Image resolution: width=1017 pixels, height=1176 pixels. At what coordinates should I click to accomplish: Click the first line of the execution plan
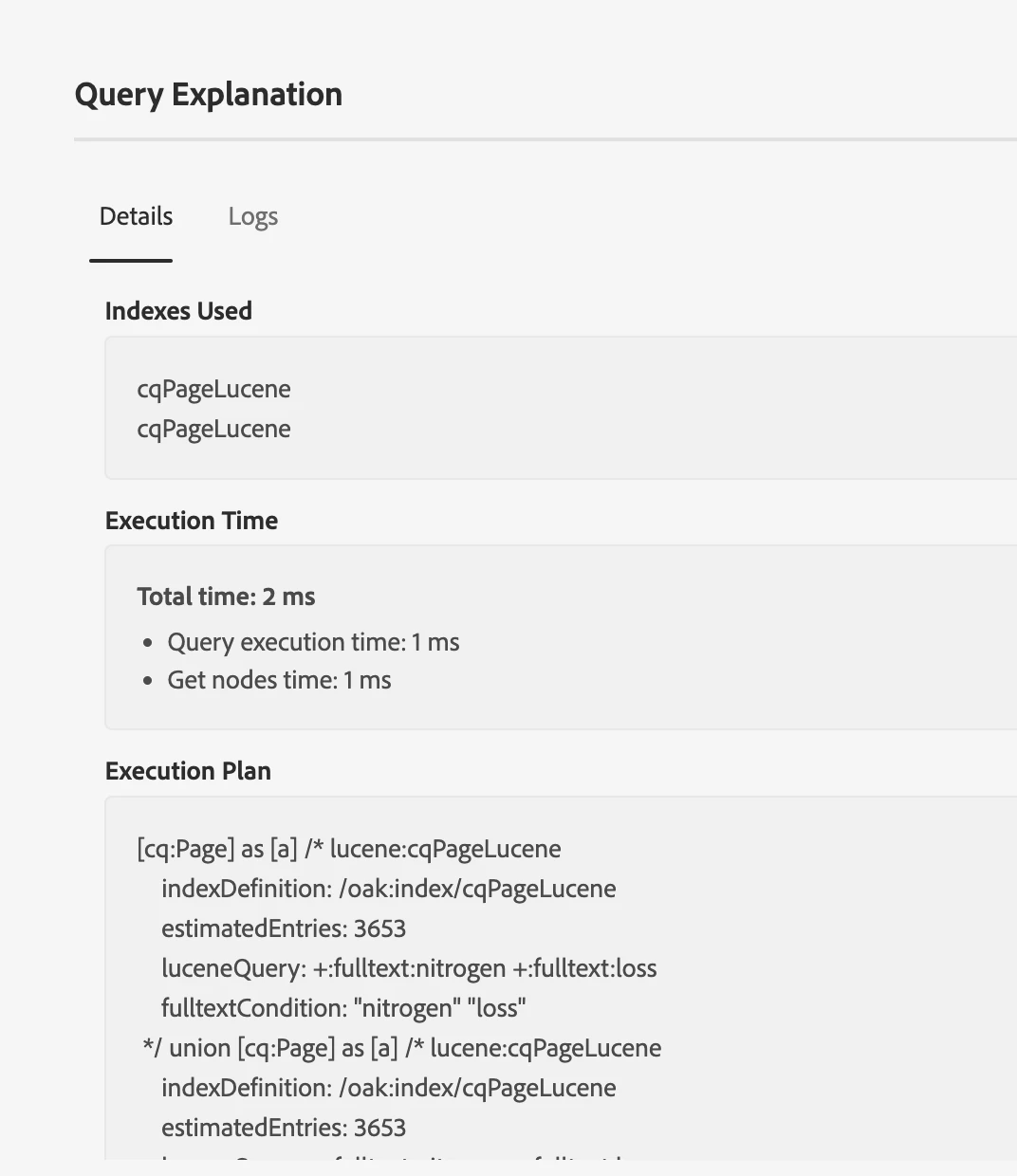coord(349,849)
